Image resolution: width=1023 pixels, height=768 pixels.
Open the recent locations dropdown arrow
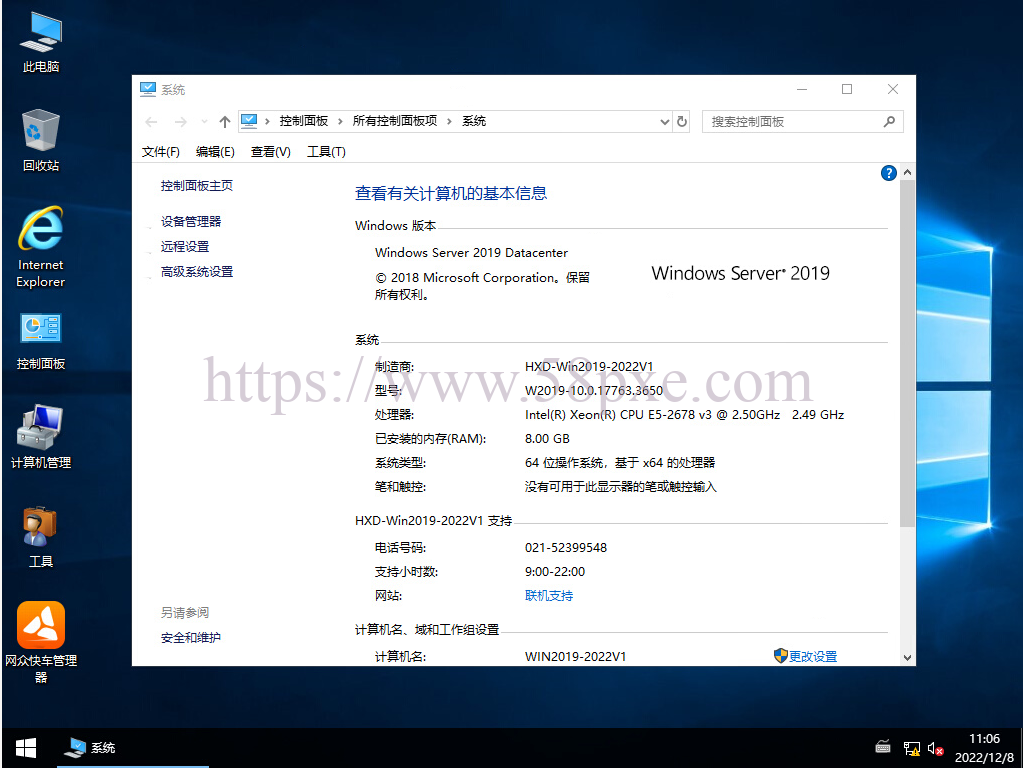click(204, 122)
